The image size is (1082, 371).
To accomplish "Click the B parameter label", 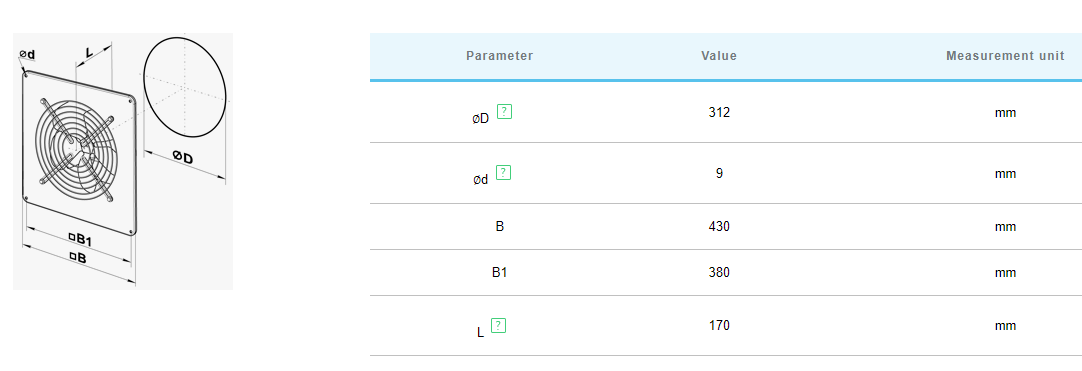I will [x=500, y=226].
